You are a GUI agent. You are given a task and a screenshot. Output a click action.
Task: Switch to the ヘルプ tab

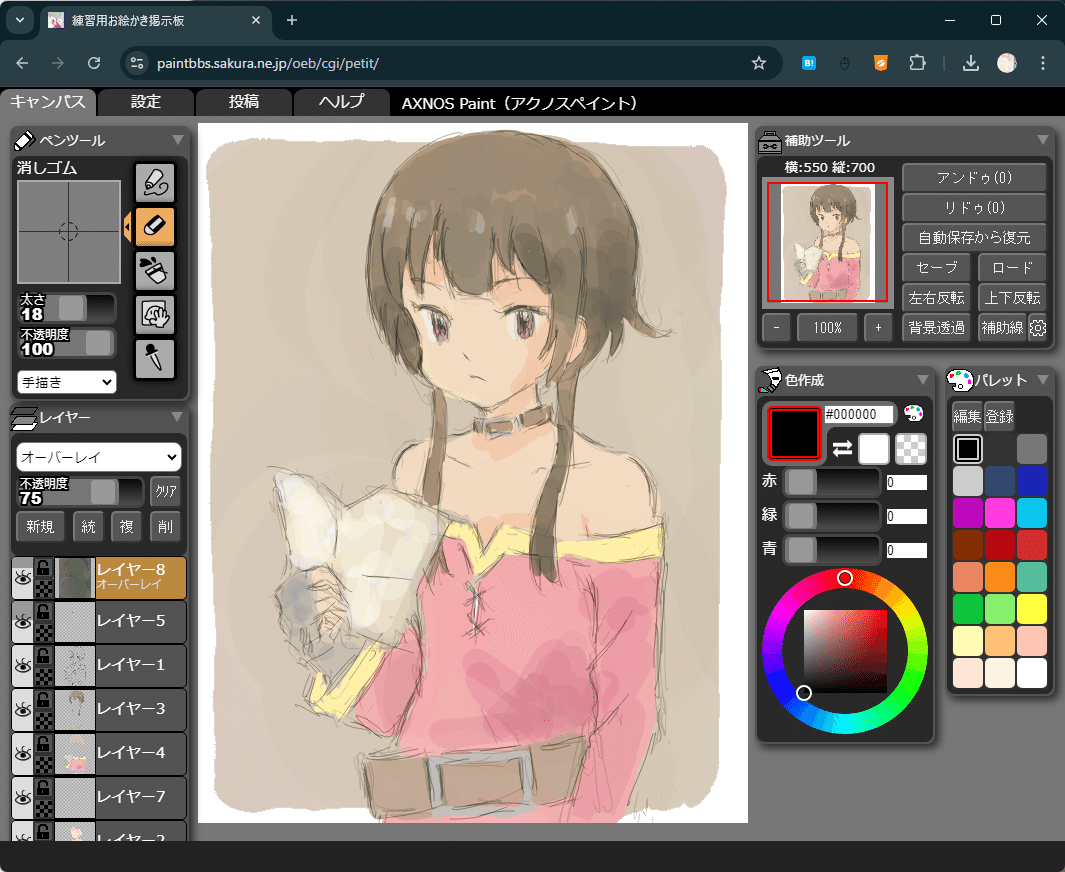click(342, 102)
